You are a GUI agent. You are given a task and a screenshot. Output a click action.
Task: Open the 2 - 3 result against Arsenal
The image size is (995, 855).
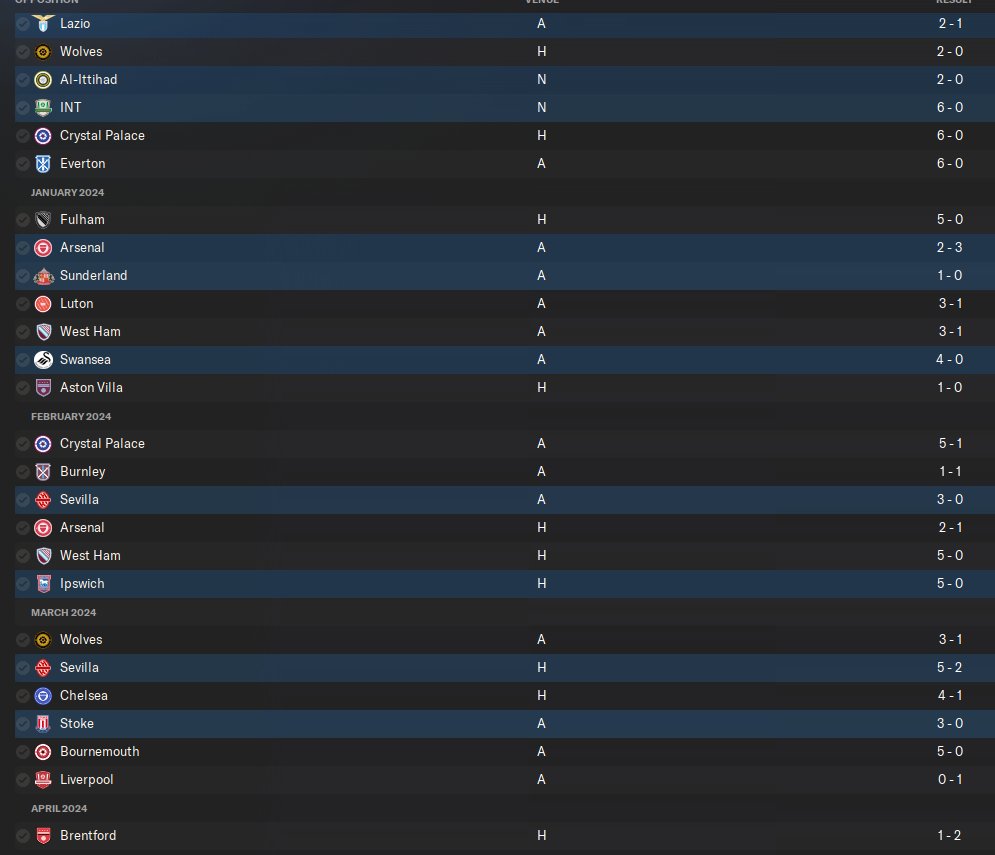[x=949, y=248]
